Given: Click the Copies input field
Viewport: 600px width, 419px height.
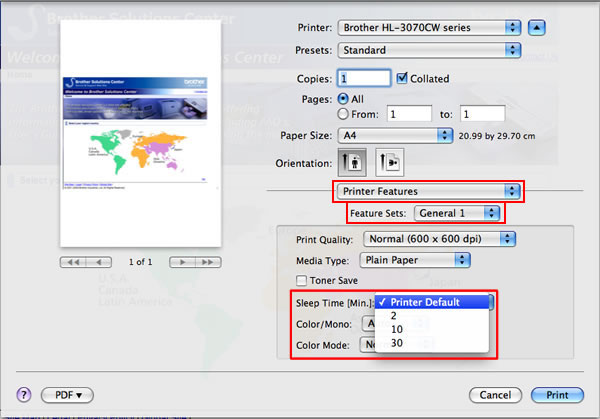Looking at the screenshot, I should (364, 78).
